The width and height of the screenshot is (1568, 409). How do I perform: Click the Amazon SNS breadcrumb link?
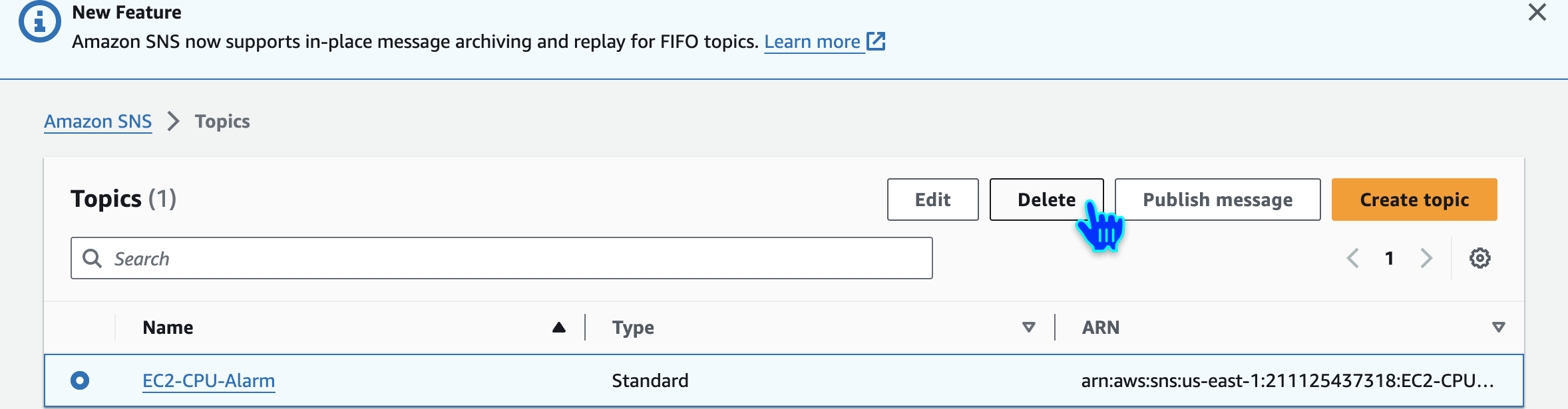tap(98, 122)
